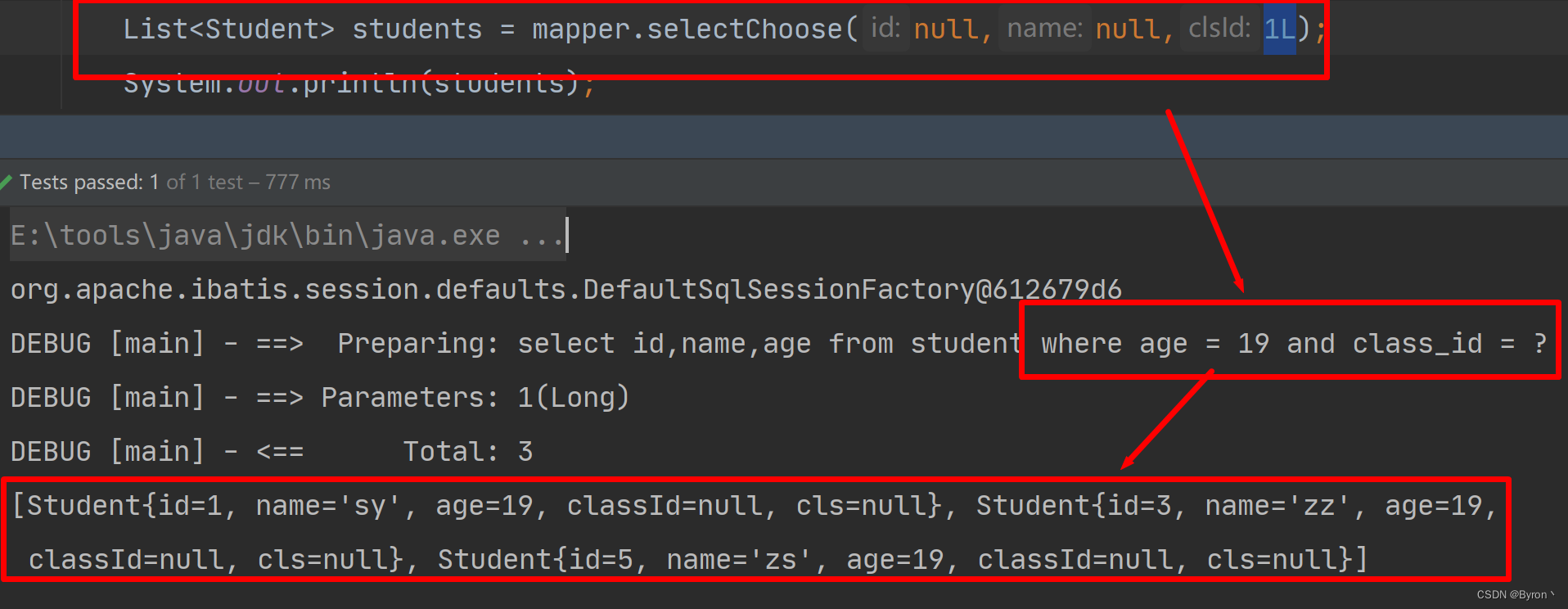Viewport: 1568px width, 609px height.
Task: Click 'Tests passed: 1 of 1 test' status text
Action: click(132, 182)
